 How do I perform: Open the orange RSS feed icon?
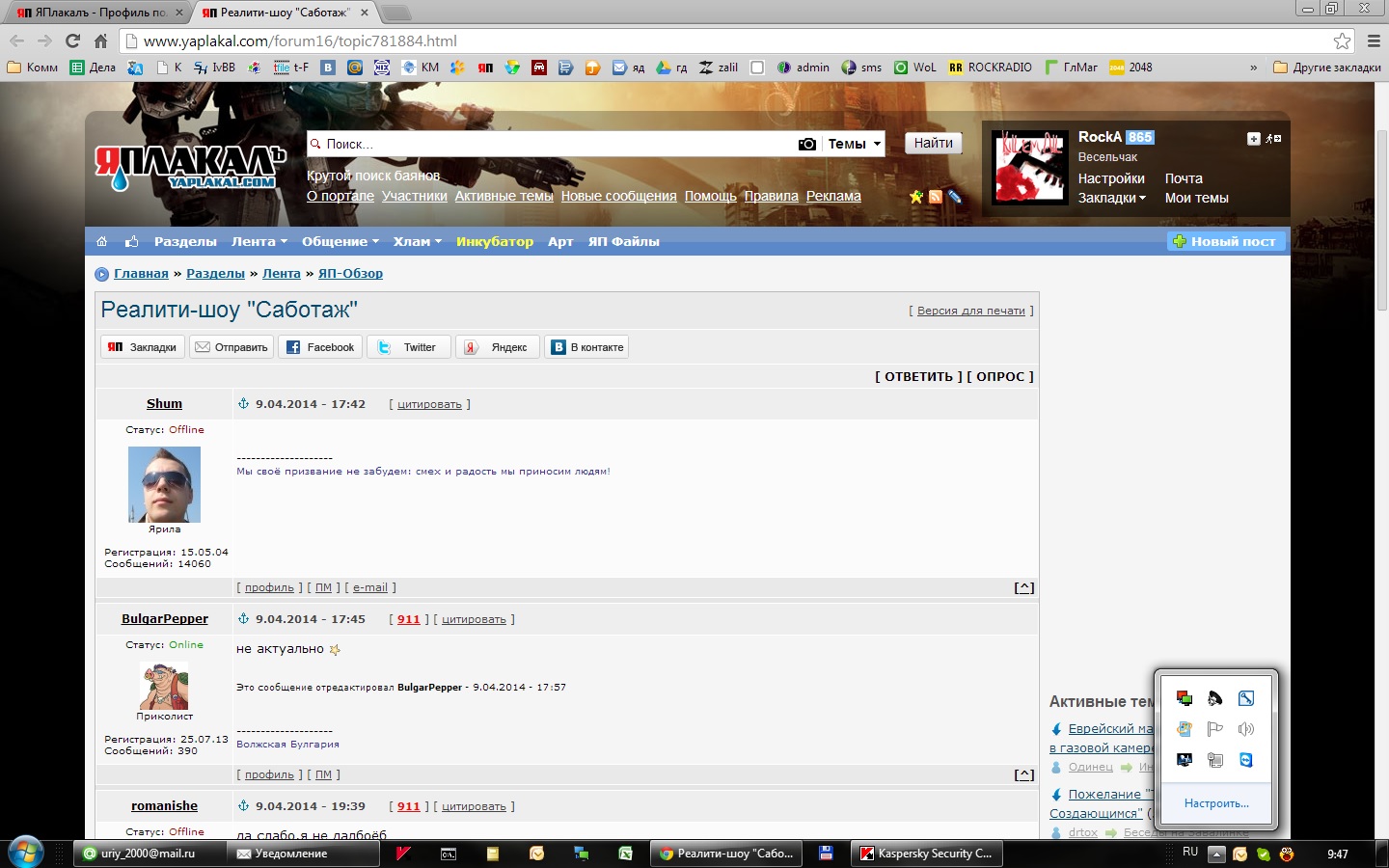pos(935,196)
